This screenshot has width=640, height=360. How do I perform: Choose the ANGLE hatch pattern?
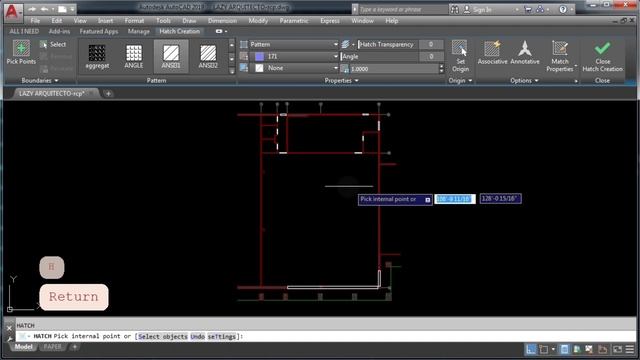[x=134, y=56]
